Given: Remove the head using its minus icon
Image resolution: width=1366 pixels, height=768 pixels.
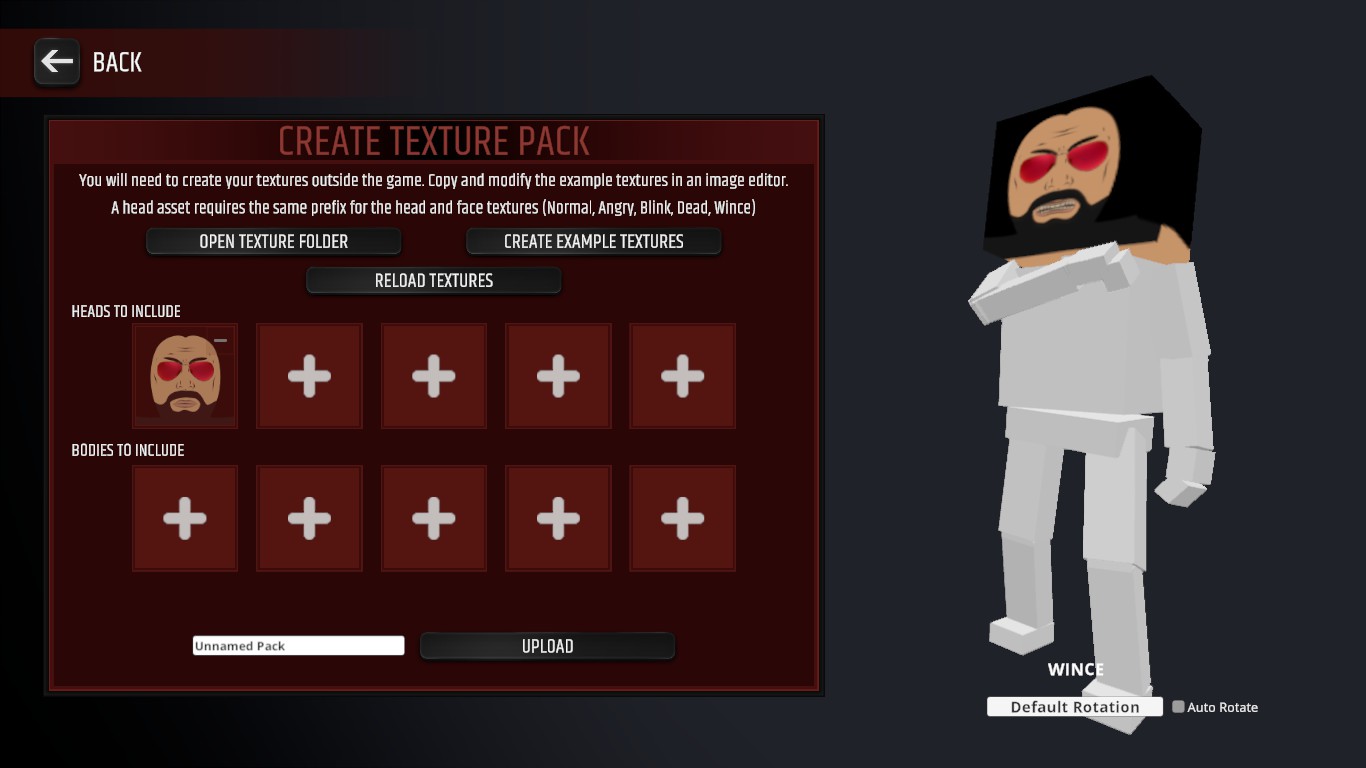Looking at the screenshot, I should 221,341.
